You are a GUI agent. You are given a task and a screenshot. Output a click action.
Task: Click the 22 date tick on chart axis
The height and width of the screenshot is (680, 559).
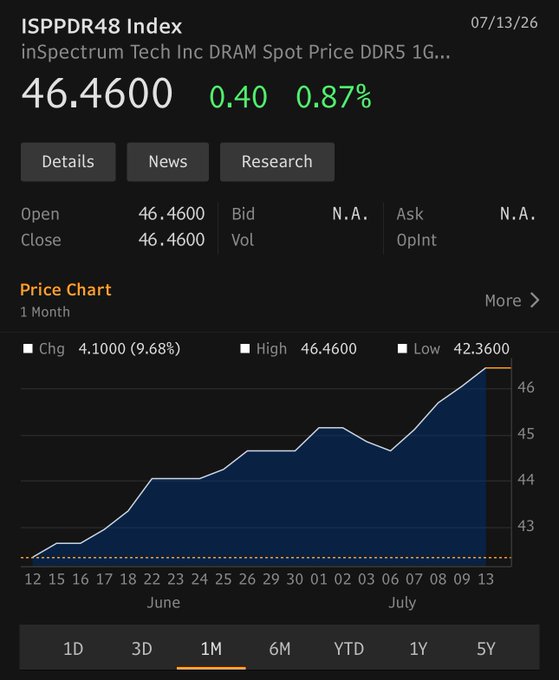click(x=152, y=579)
